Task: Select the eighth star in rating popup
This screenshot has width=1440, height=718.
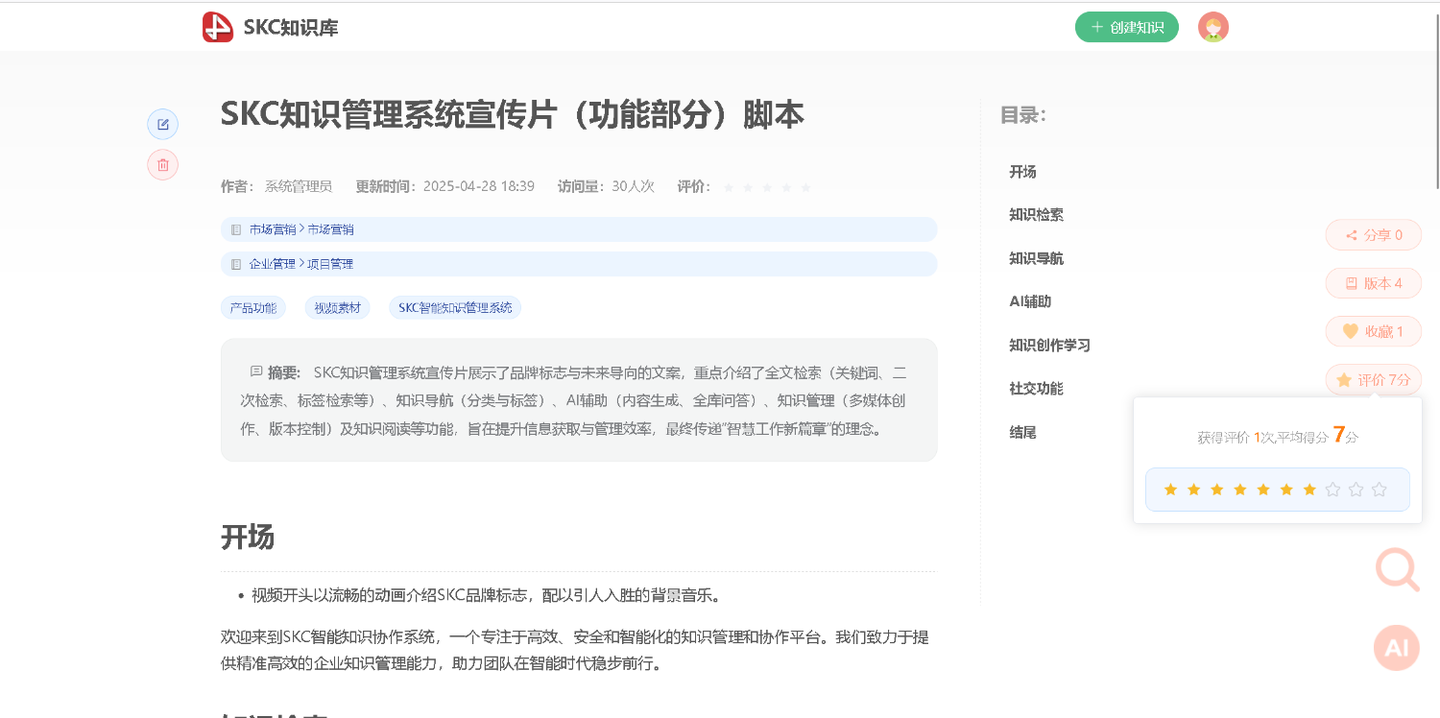Action: click(x=1333, y=489)
